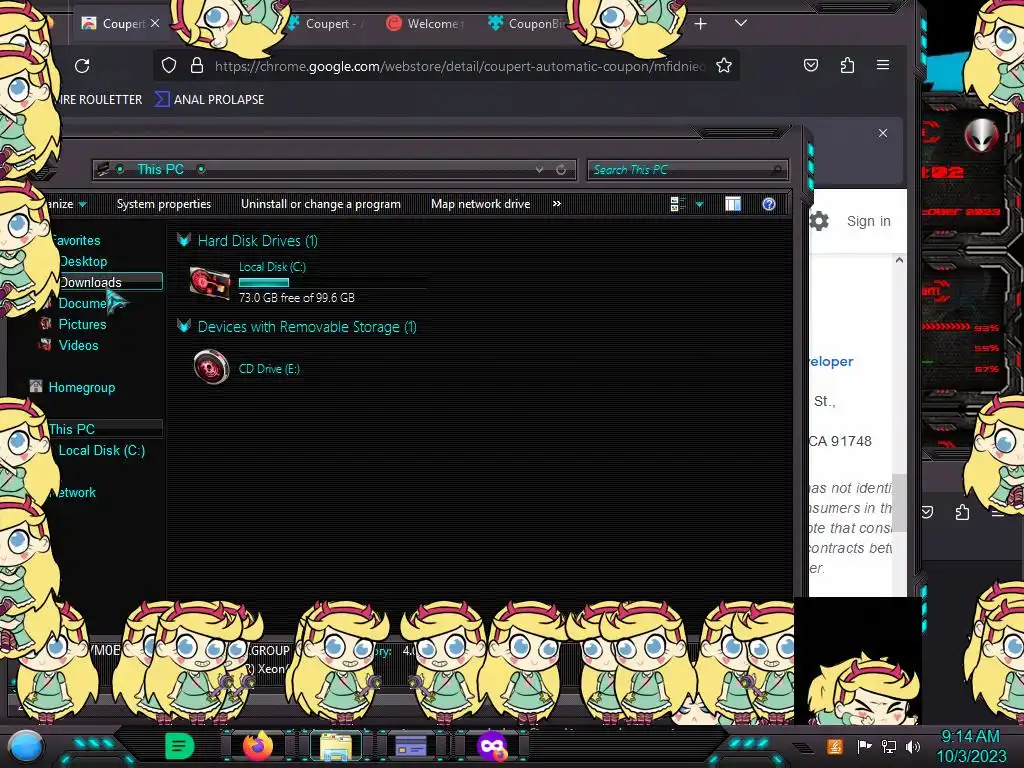Viewport: 1024px width, 768px height.
Task: Open the Developer link on the page
Action: (x=831, y=361)
